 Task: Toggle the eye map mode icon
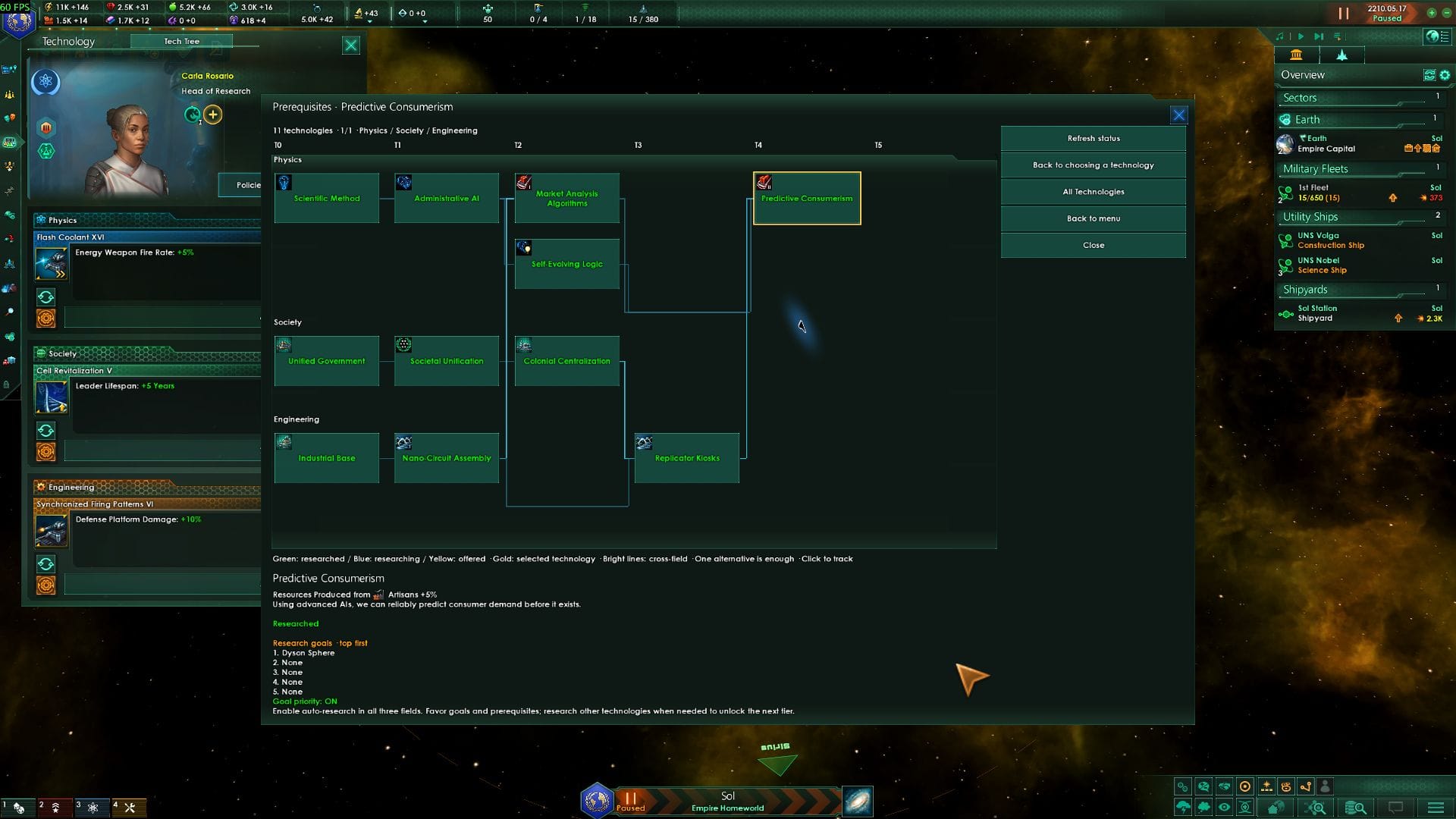point(1224,808)
